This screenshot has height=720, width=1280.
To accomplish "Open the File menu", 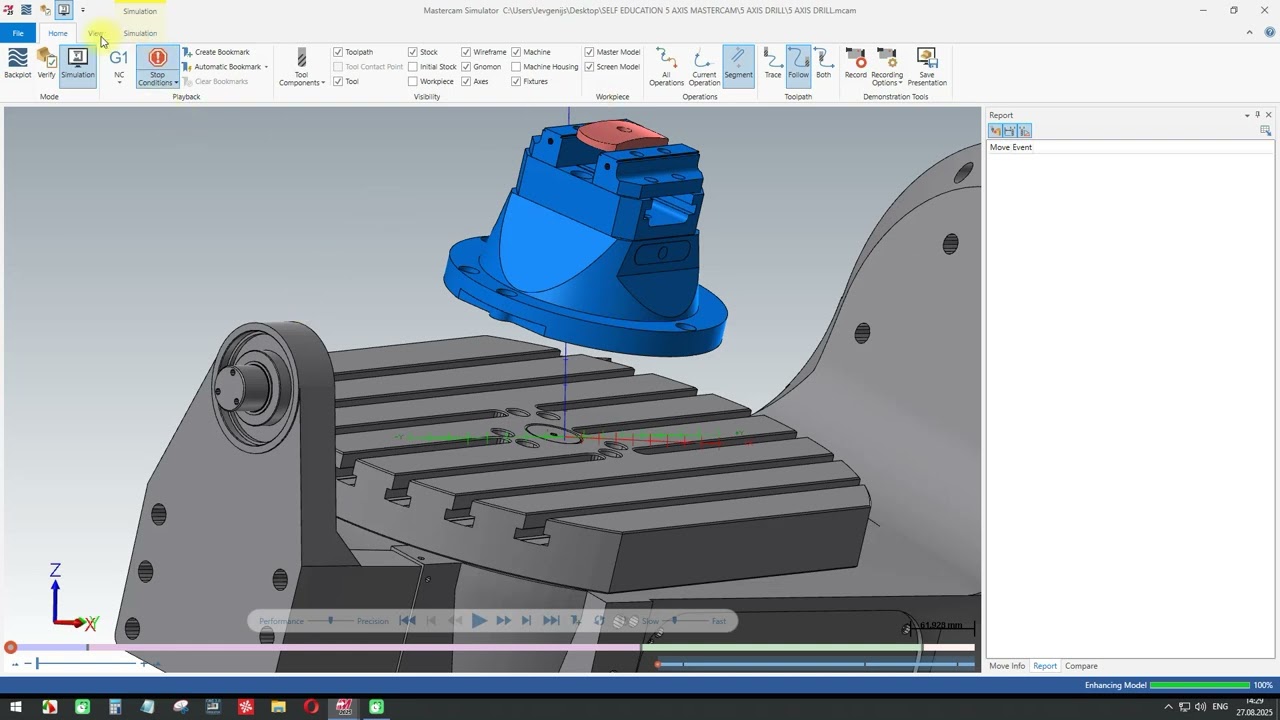I will coord(18,33).
